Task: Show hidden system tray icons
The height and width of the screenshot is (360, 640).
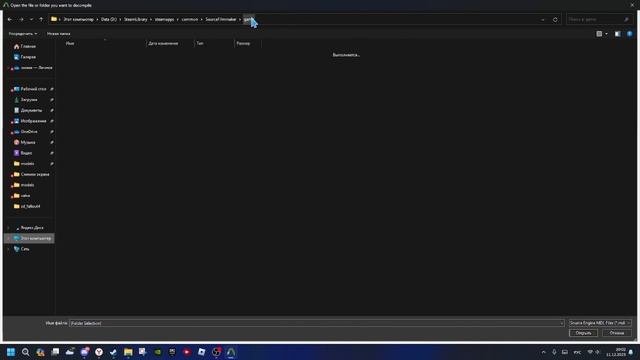Action: coord(543,352)
